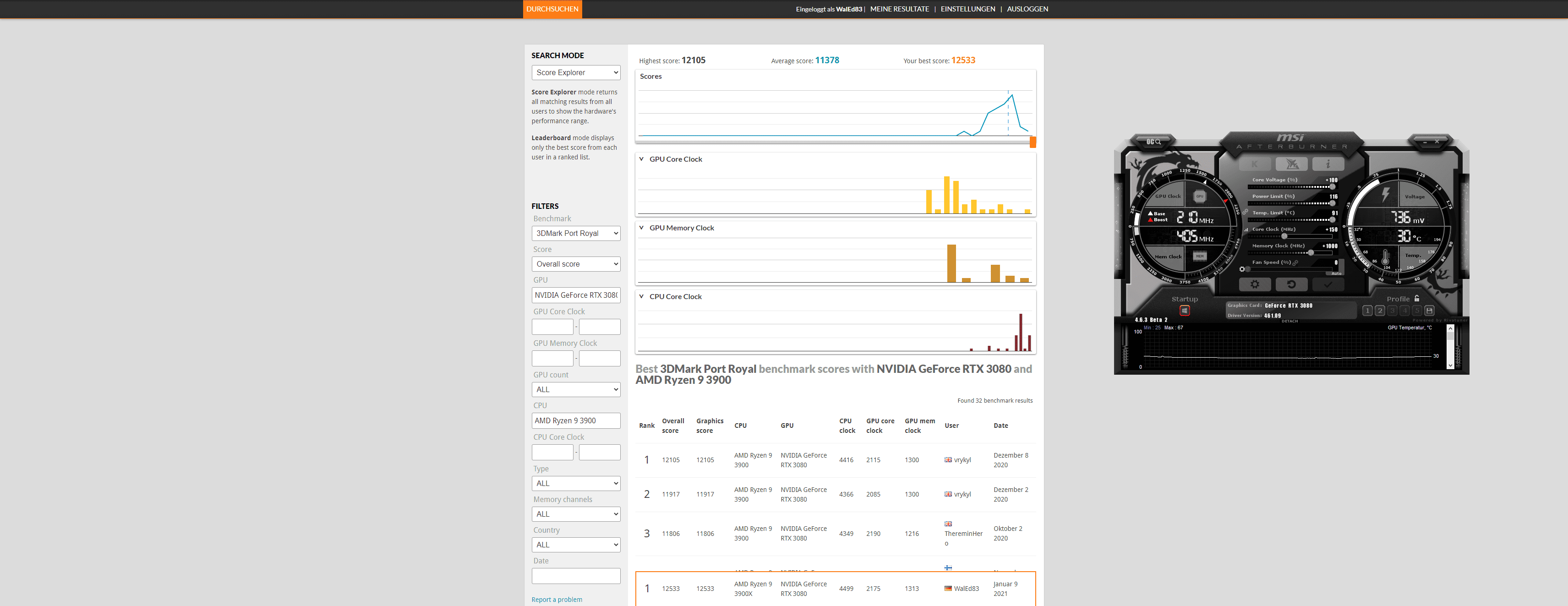The image size is (1568, 606).
Task: Reset Afterburner settings to defaults
Action: click(x=1291, y=284)
